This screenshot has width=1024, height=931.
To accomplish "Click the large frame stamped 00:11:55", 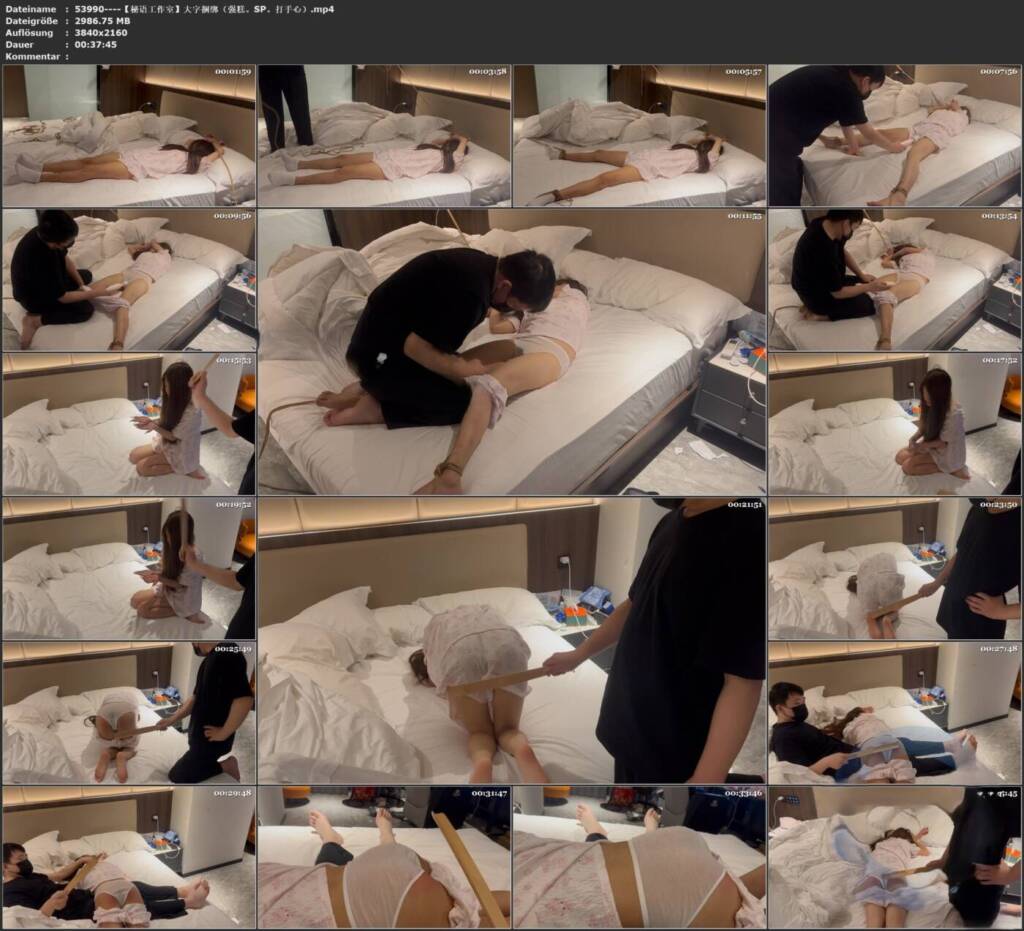I will [x=512, y=352].
